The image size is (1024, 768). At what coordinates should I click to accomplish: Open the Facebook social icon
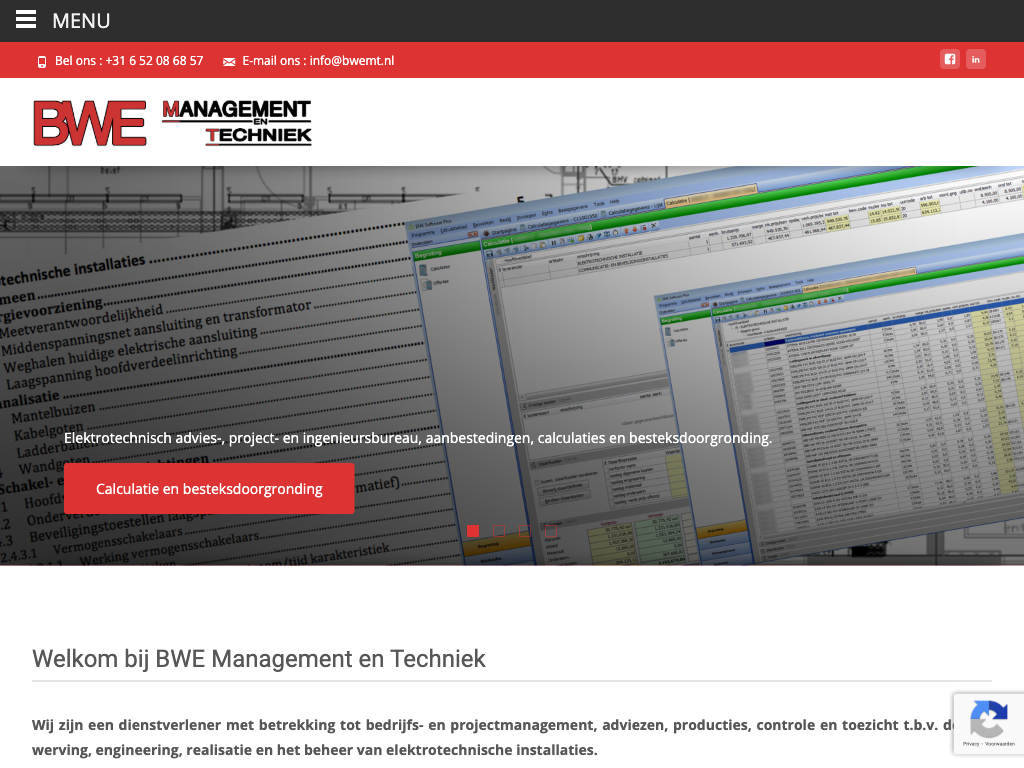coord(949,59)
